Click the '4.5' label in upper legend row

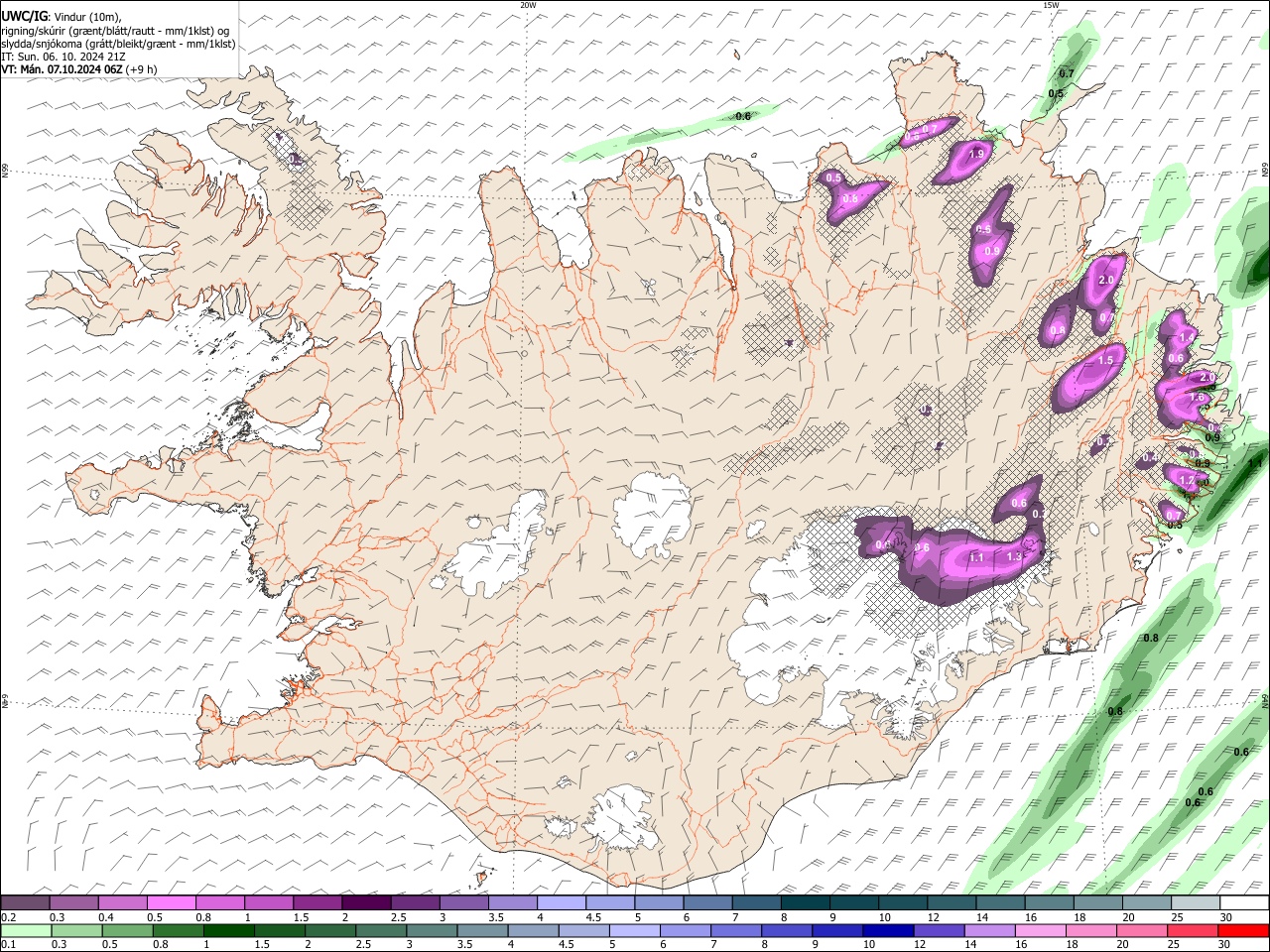pos(593,918)
